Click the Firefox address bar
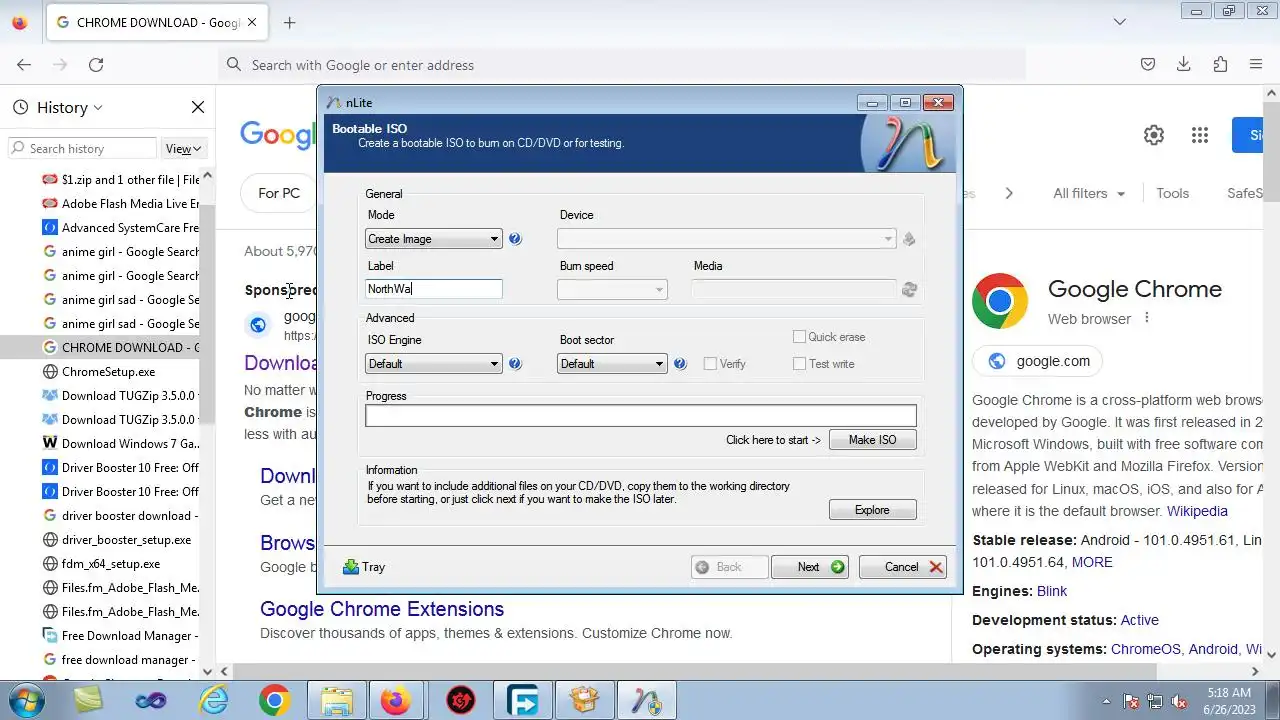The image size is (1280, 720). [622, 64]
